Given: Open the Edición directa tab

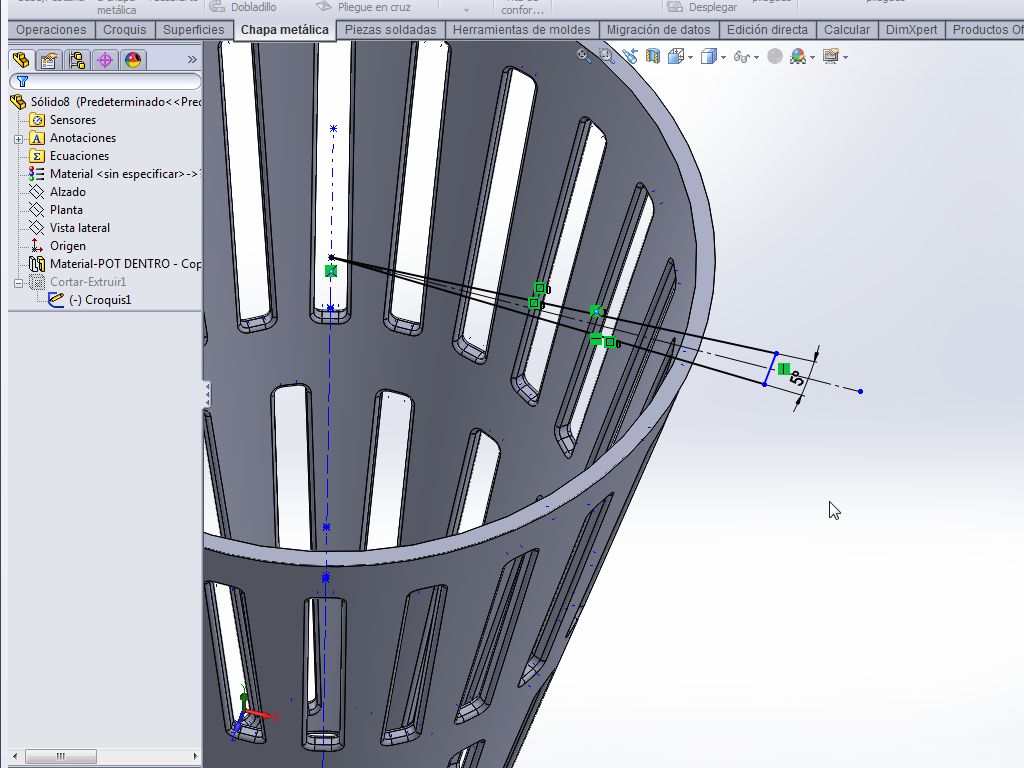Looking at the screenshot, I should point(767,30).
